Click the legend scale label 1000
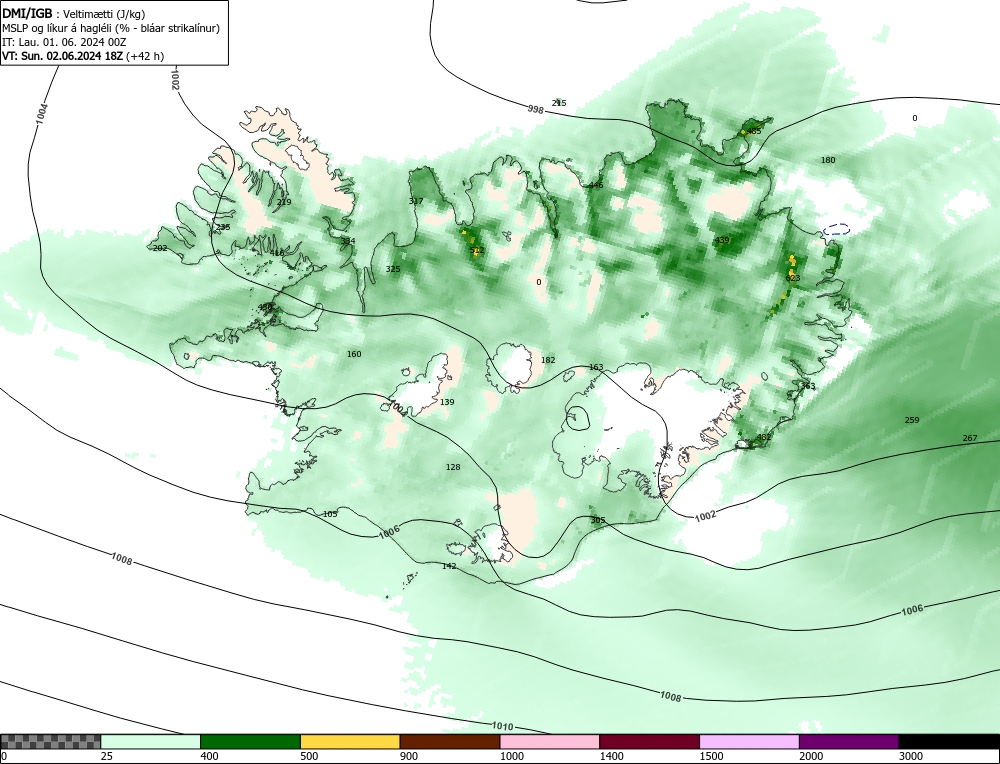 pyautogui.click(x=512, y=756)
